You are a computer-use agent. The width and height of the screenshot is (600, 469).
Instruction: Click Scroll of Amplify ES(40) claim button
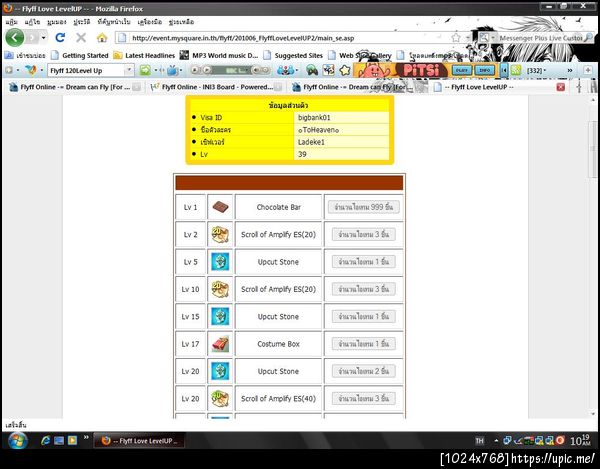364,399
